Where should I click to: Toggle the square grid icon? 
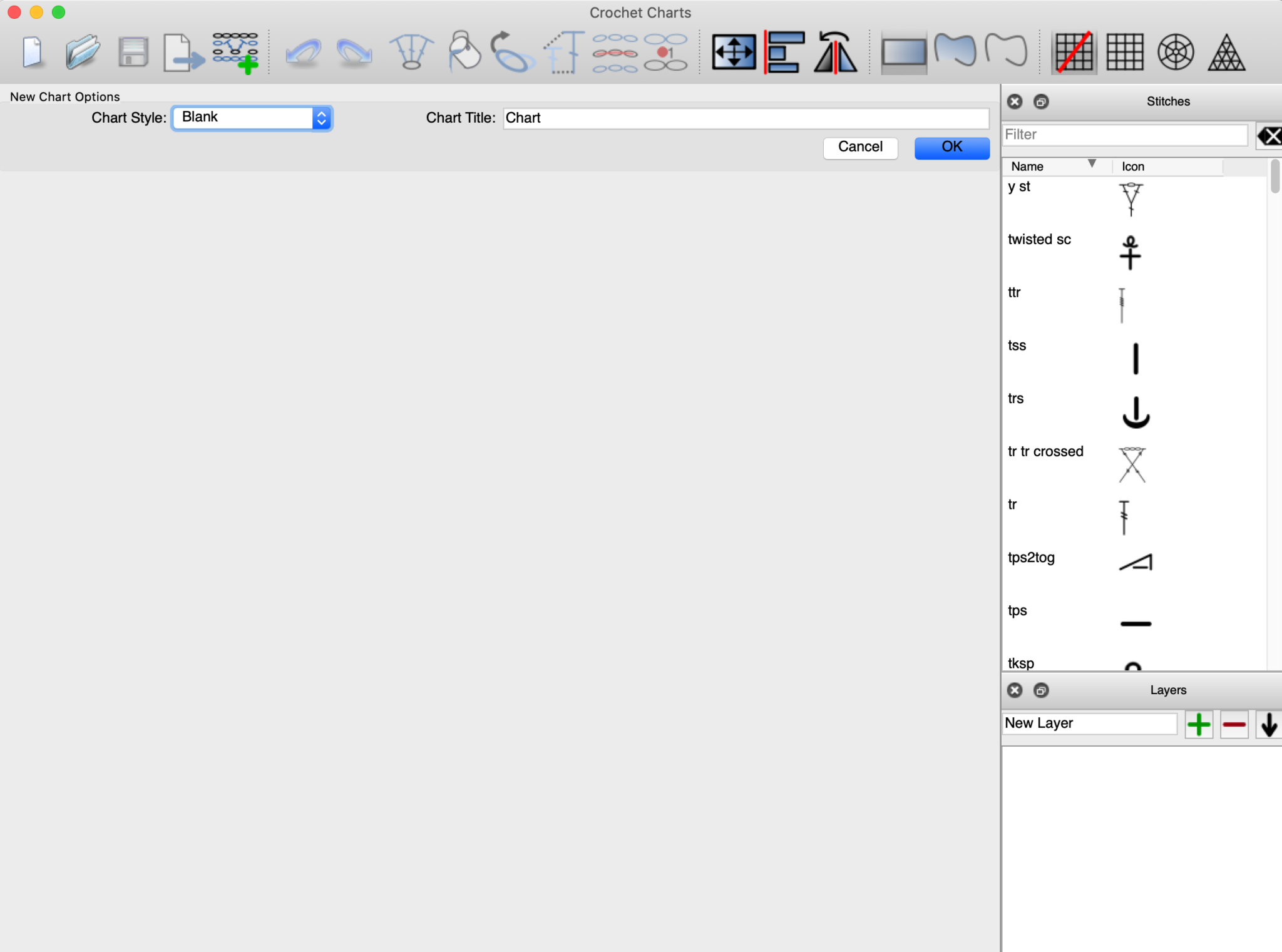(x=1124, y=53)
